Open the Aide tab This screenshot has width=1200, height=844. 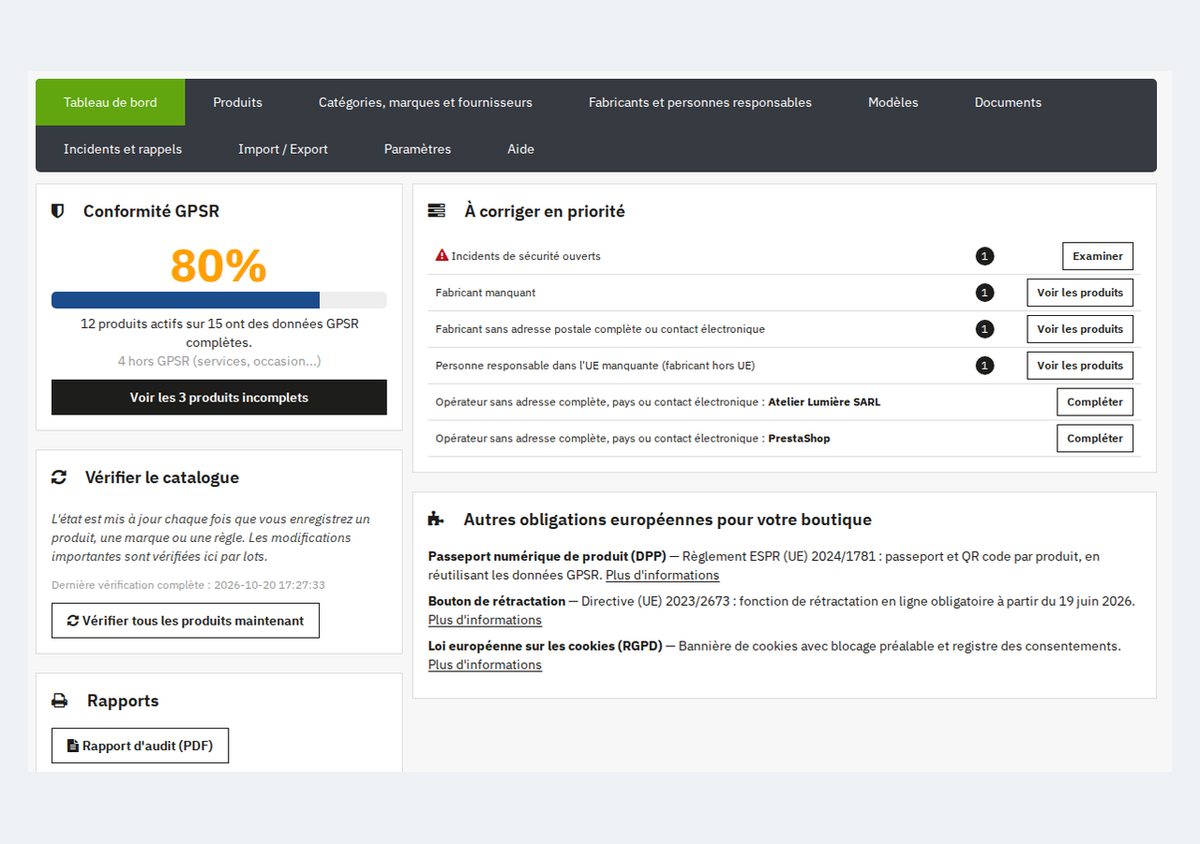coord(521,149)
